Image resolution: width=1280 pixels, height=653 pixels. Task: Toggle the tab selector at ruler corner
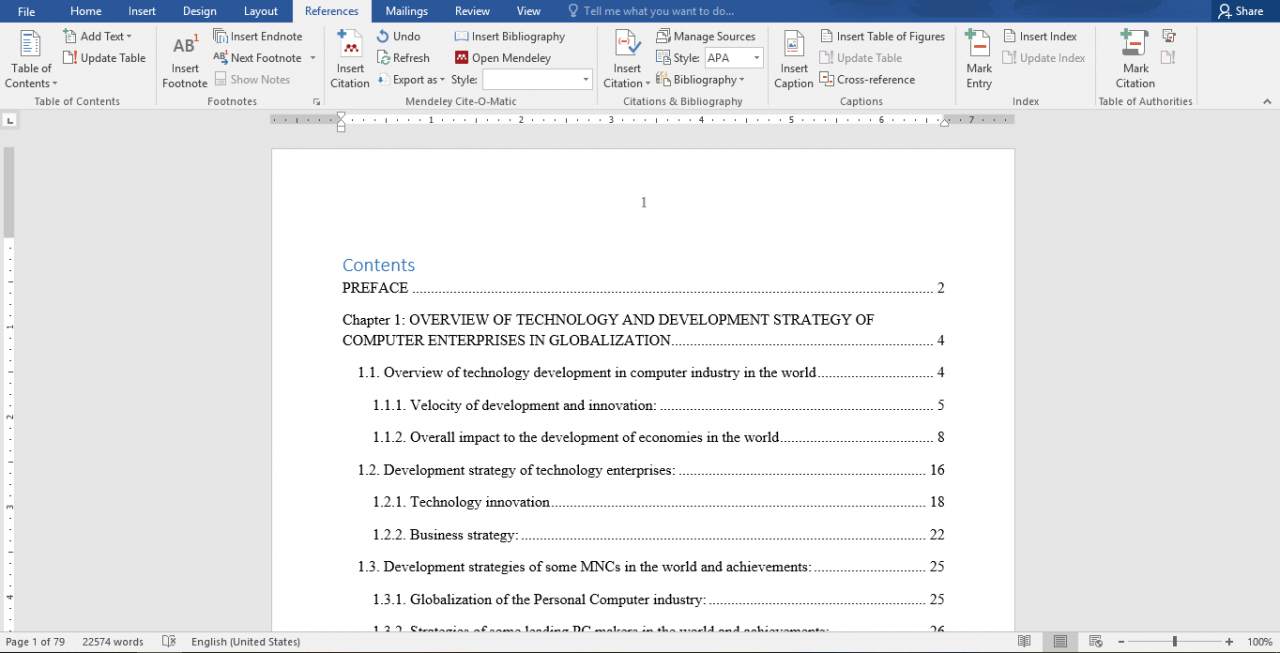pos(10,120)
